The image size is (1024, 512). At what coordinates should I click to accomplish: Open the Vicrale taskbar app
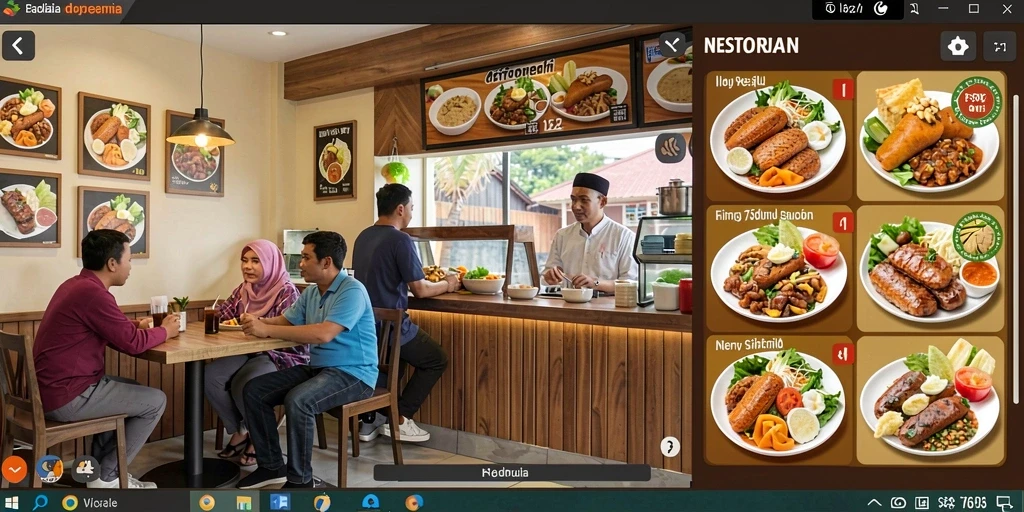click(89, 502)
